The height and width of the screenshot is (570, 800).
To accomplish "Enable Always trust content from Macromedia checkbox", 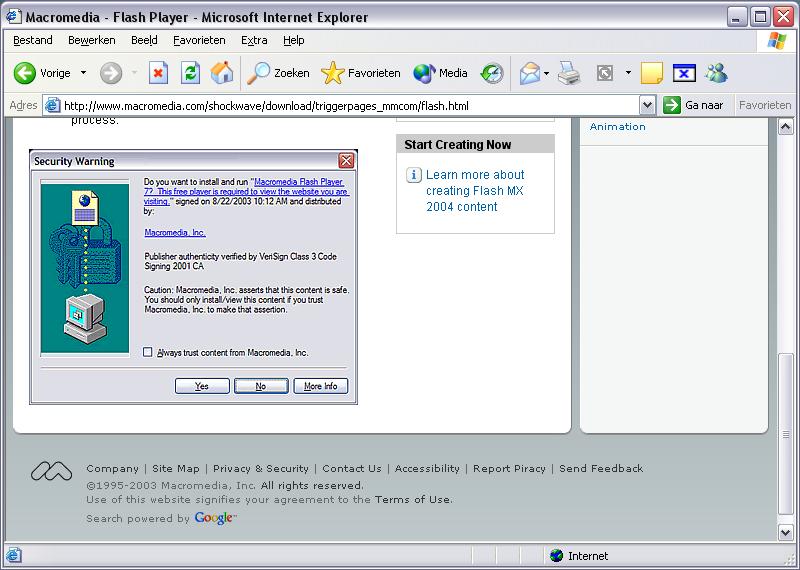I will (148, 352).
